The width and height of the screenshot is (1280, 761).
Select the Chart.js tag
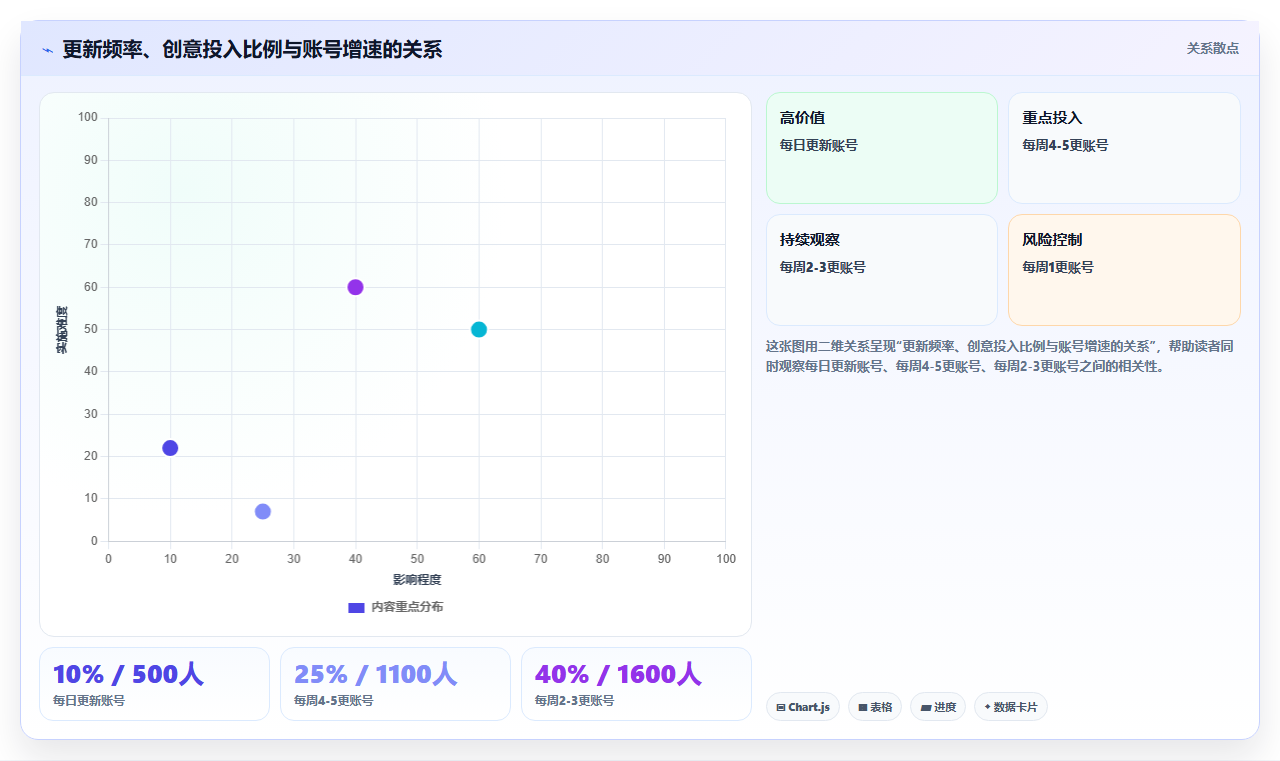tap(803, 707)
